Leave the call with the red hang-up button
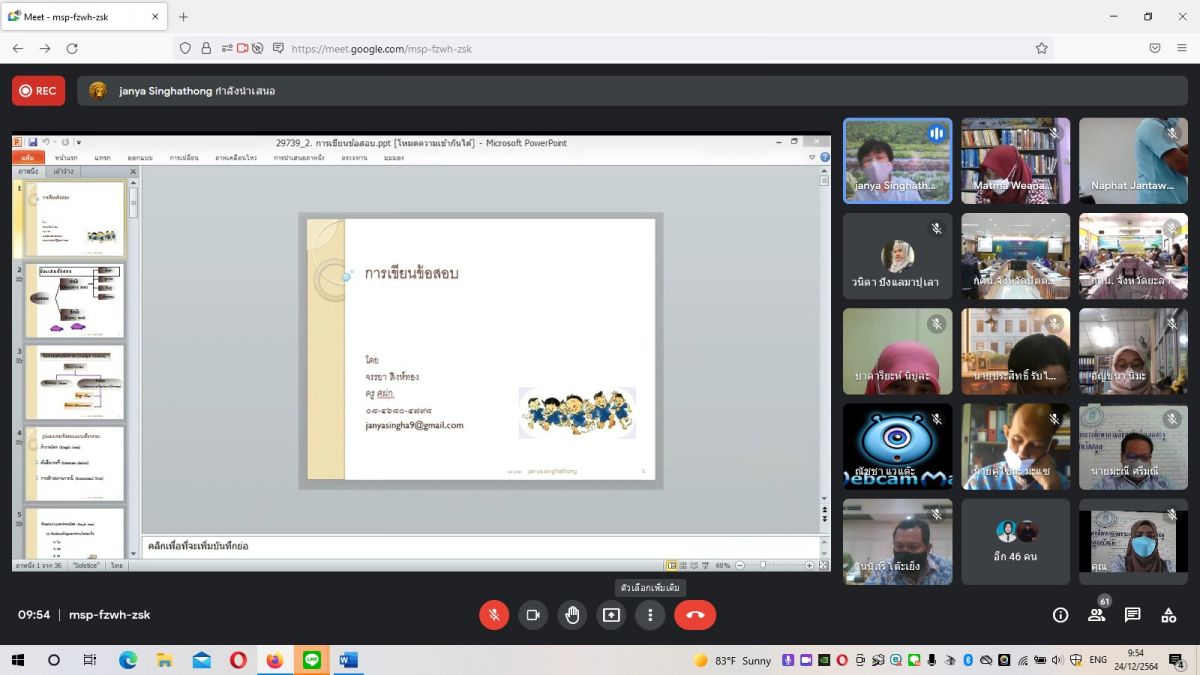 pos(695,615)
